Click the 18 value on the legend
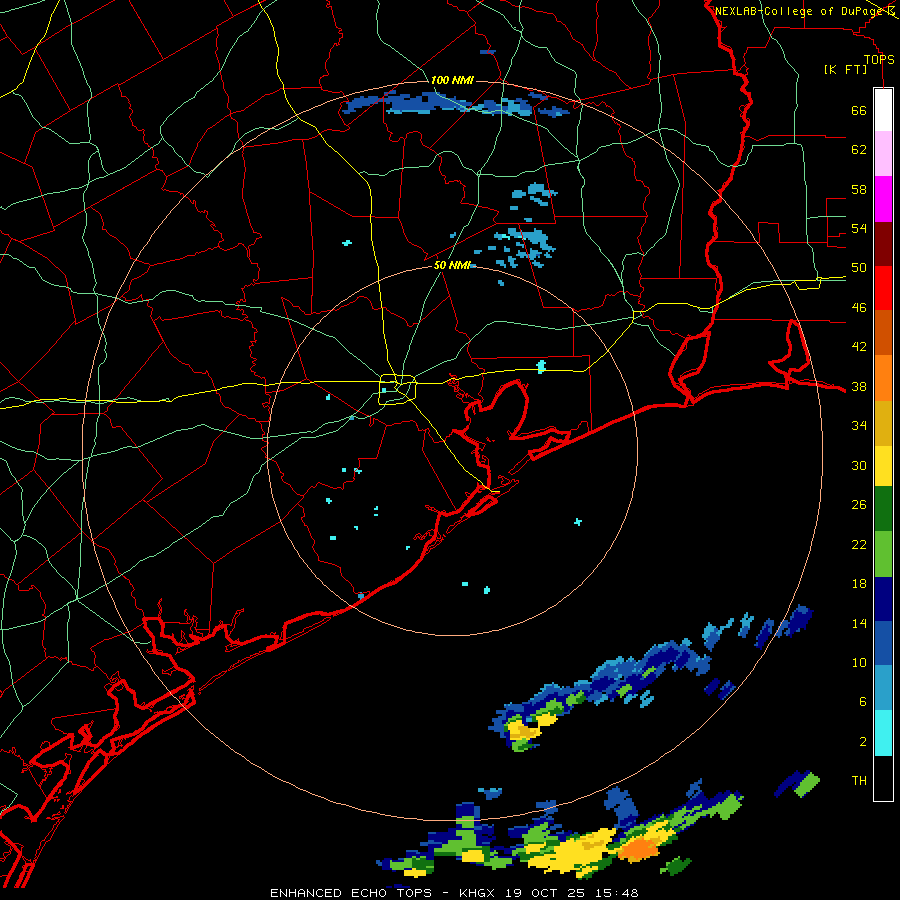Screen dimensions: 900x900 click(x=859, y=584)
